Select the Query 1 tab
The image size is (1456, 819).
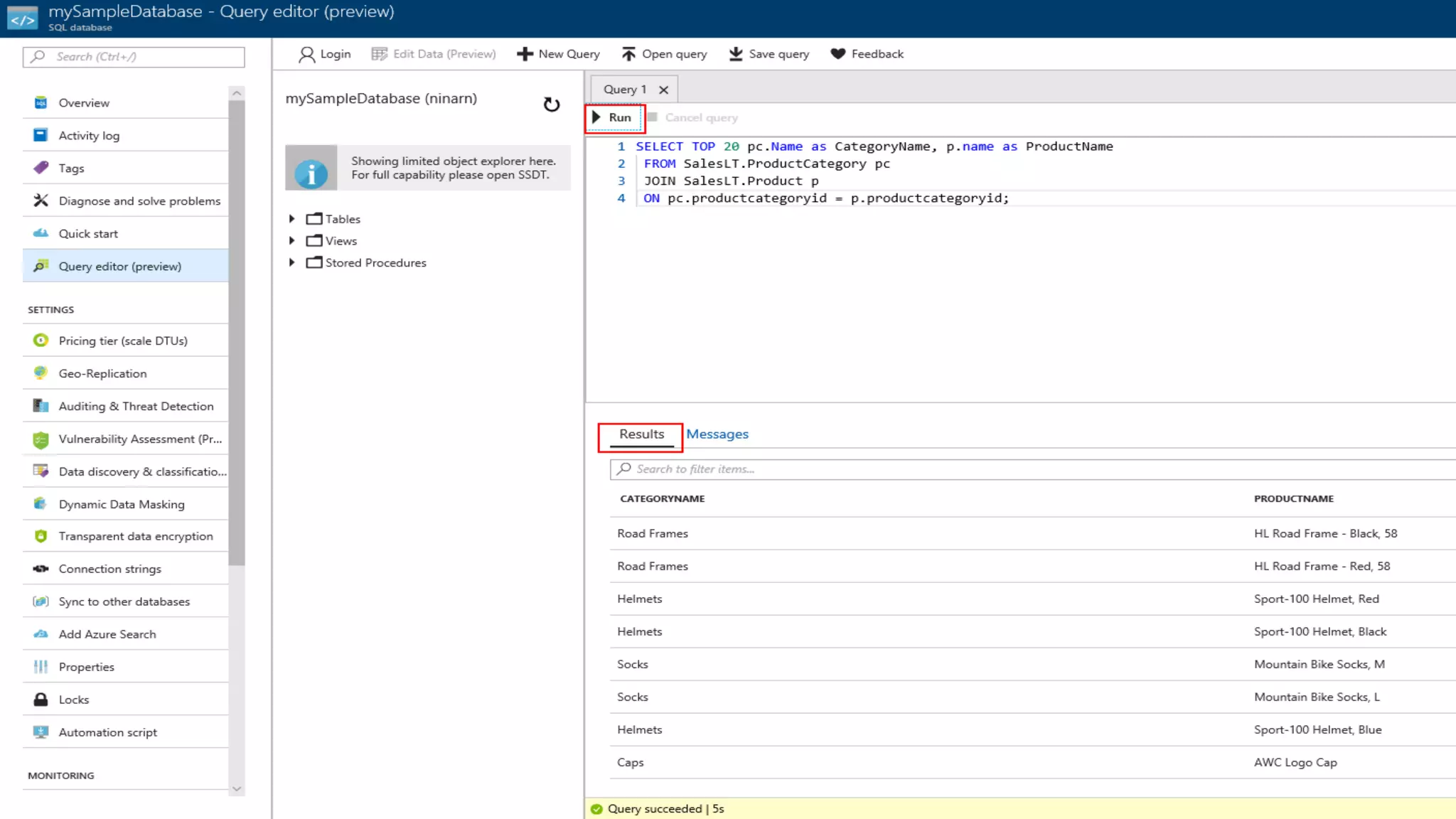625,90
